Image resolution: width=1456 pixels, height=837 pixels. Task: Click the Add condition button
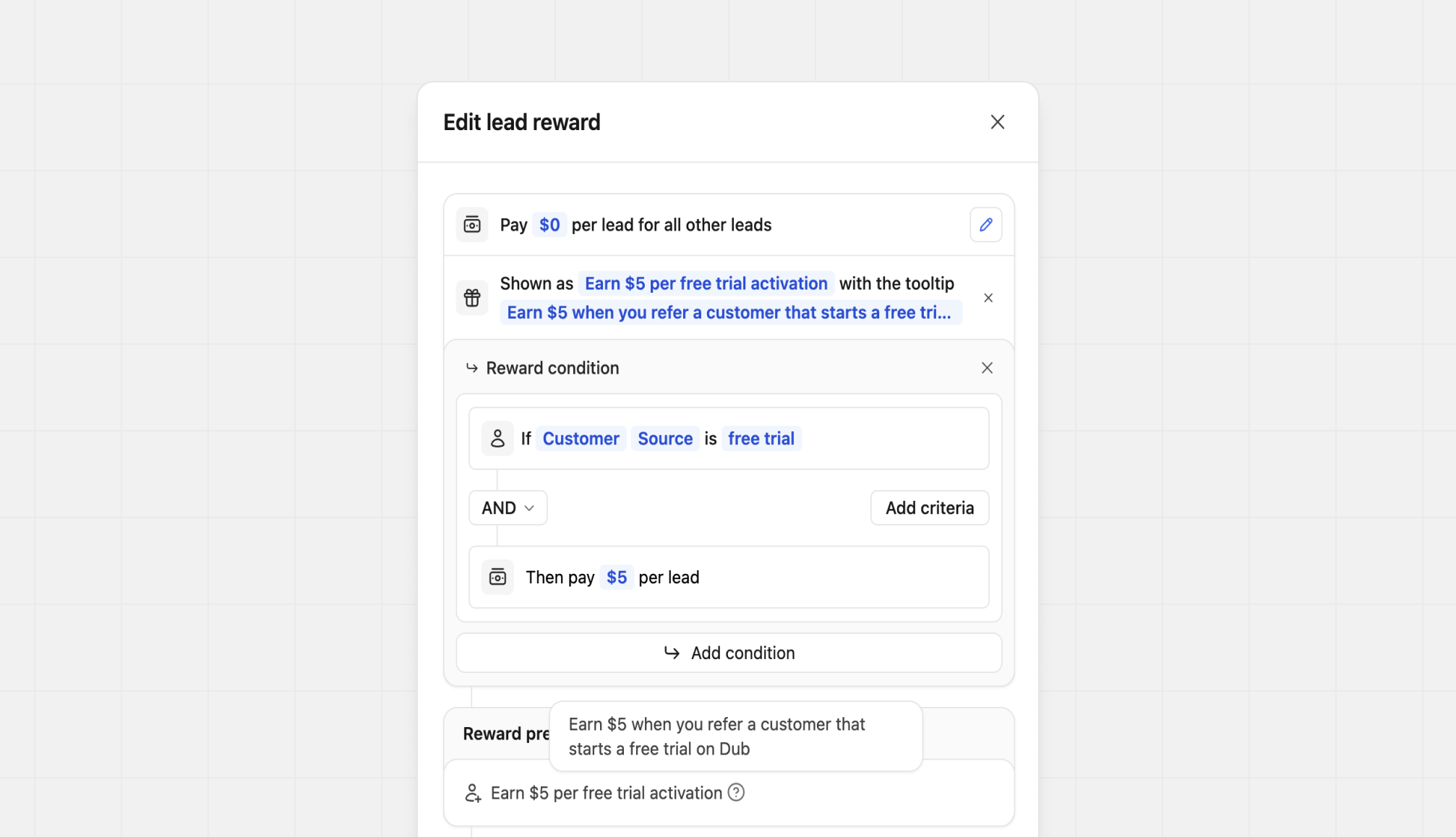728,653
